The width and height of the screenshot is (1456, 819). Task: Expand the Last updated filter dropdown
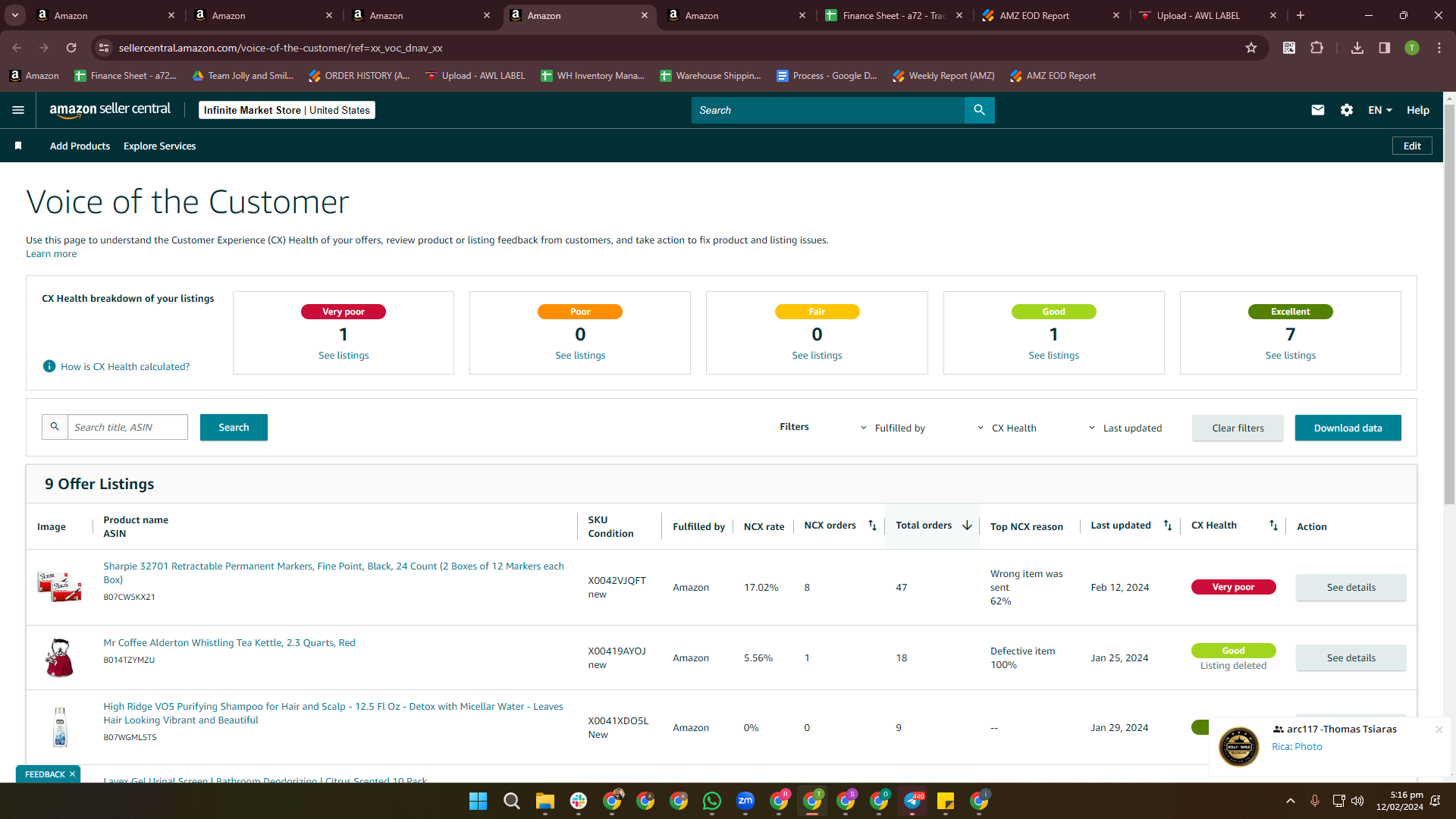(x=1125, y=428)
